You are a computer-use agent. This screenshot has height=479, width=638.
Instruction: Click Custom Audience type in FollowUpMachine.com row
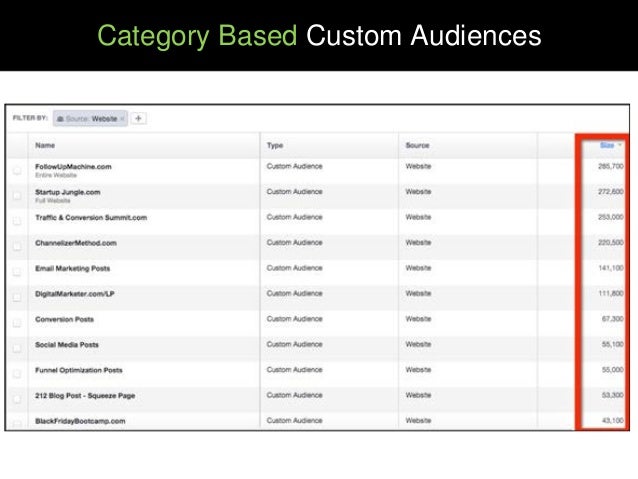coord(295,166)
